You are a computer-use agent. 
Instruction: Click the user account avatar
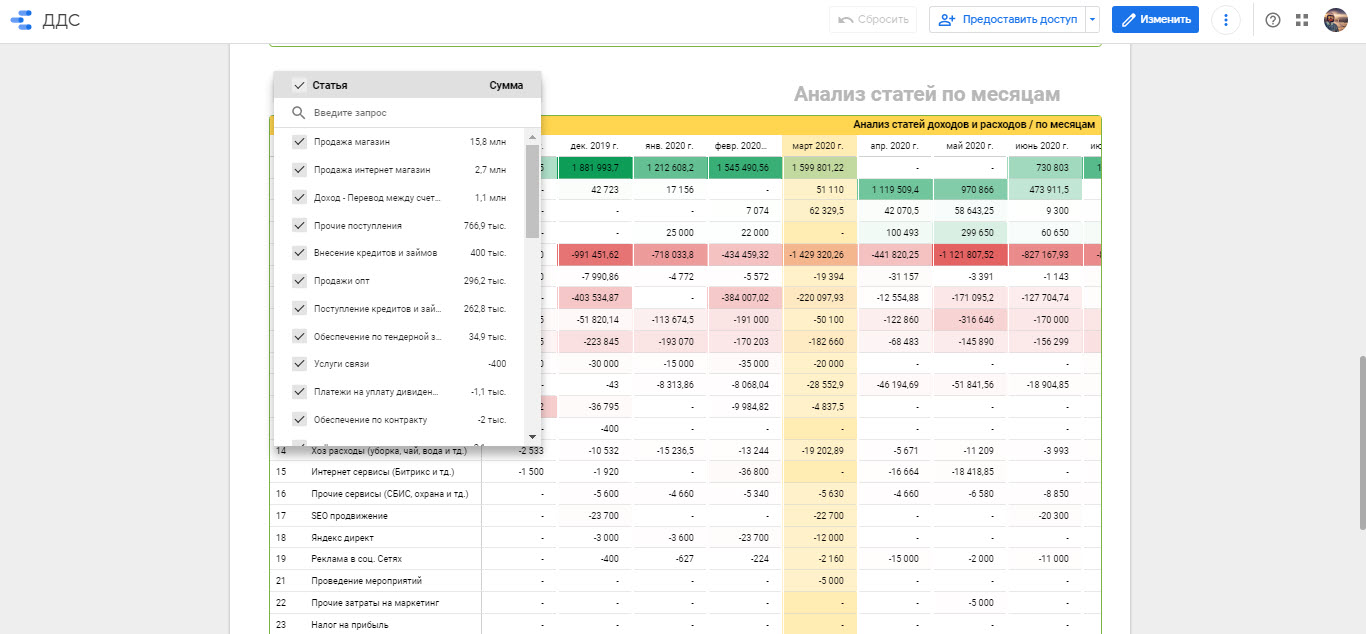1336,20
